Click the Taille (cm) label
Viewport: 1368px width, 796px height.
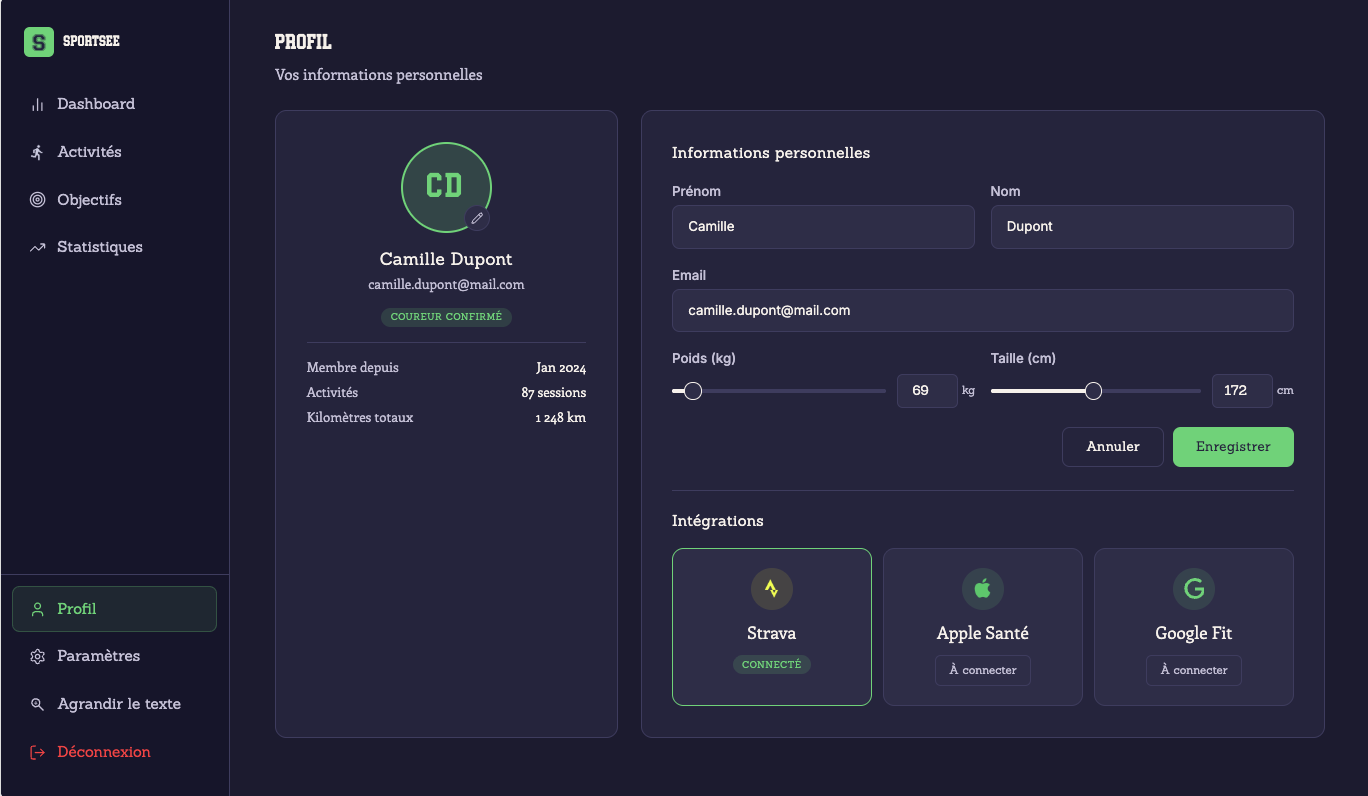pos(1023,358)
